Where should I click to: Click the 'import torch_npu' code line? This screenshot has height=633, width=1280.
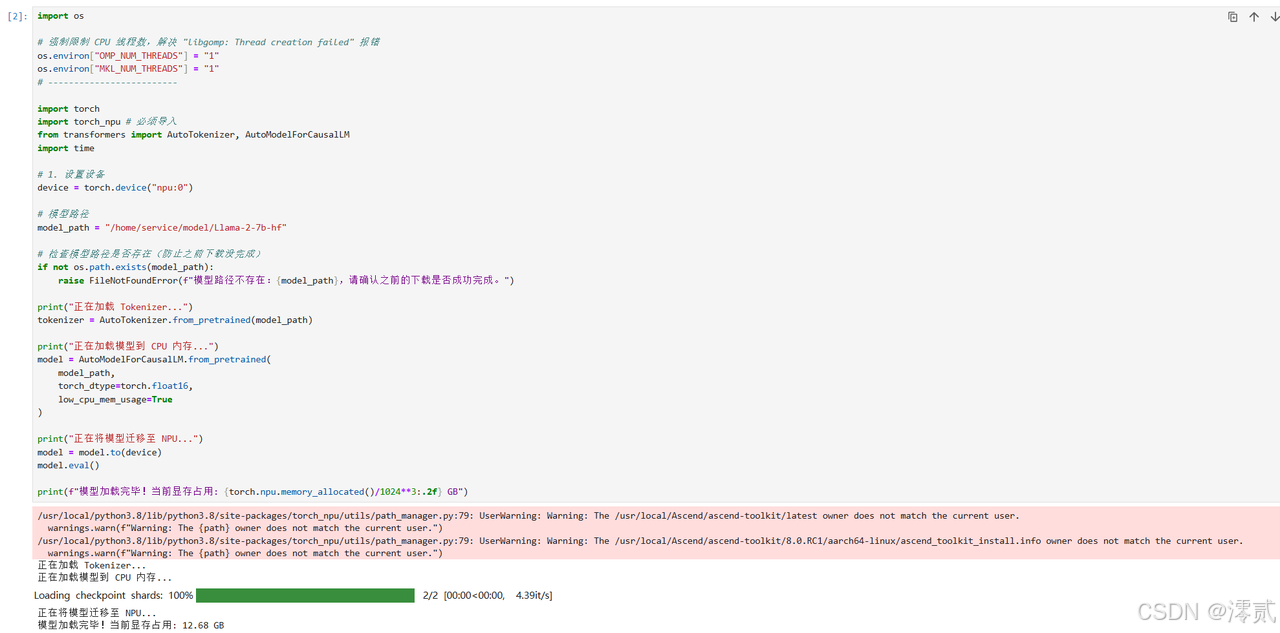(107, 122)
